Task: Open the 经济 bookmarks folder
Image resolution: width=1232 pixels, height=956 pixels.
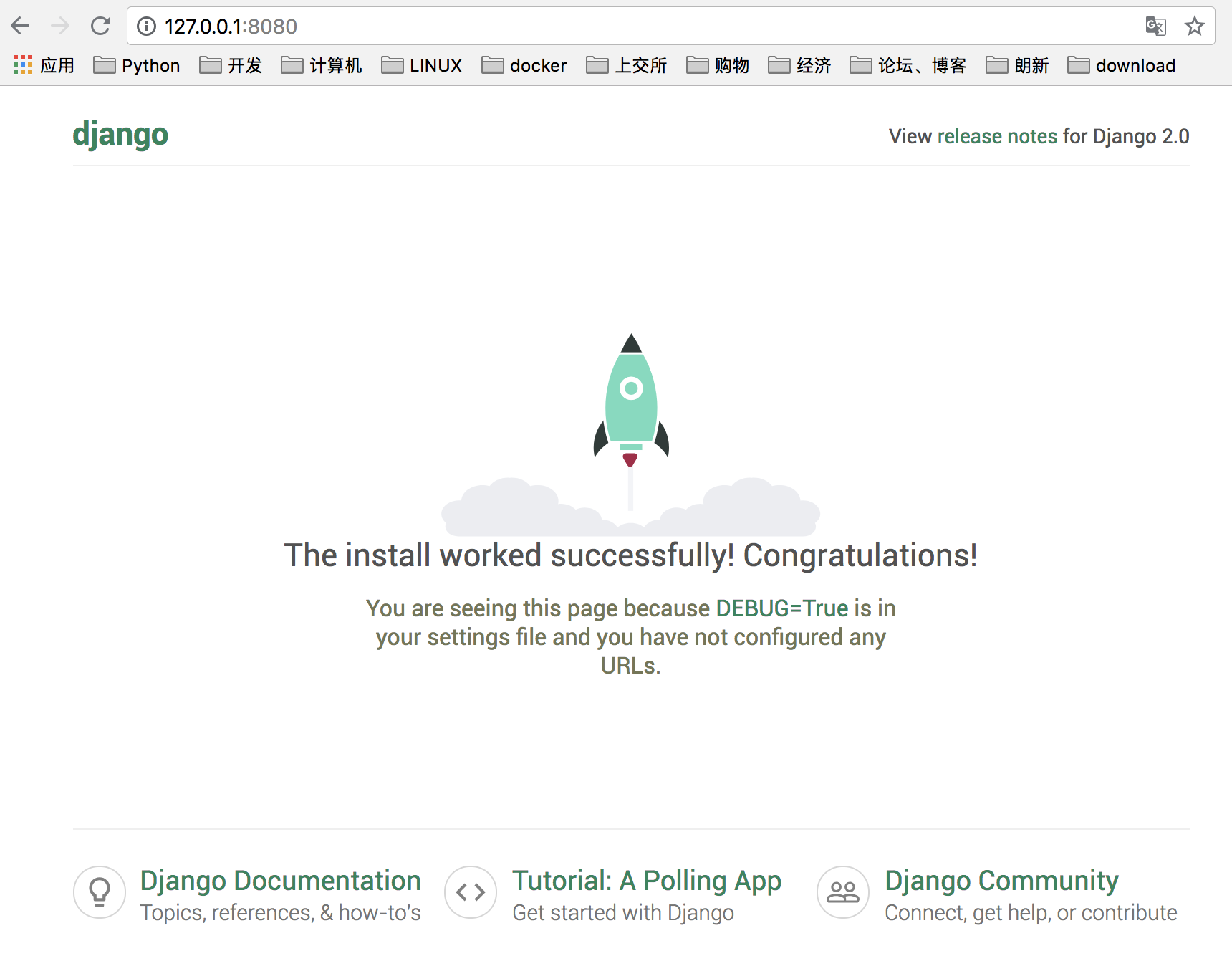Action: [799, 65]
